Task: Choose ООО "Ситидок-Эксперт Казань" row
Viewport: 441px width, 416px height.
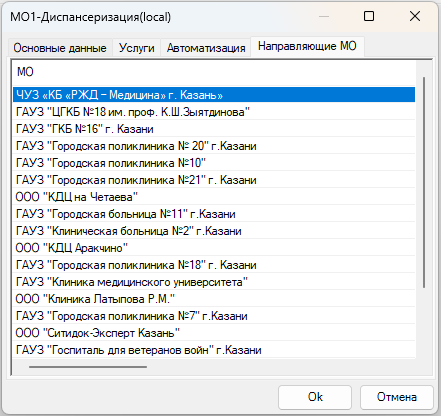Action: [x=214, y=333]
